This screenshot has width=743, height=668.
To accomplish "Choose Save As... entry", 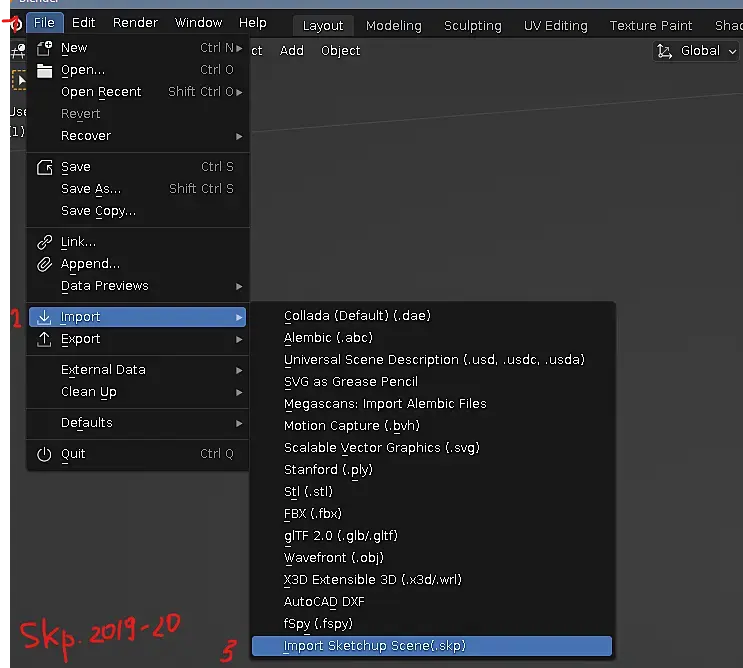I will (x=138, y=189).
